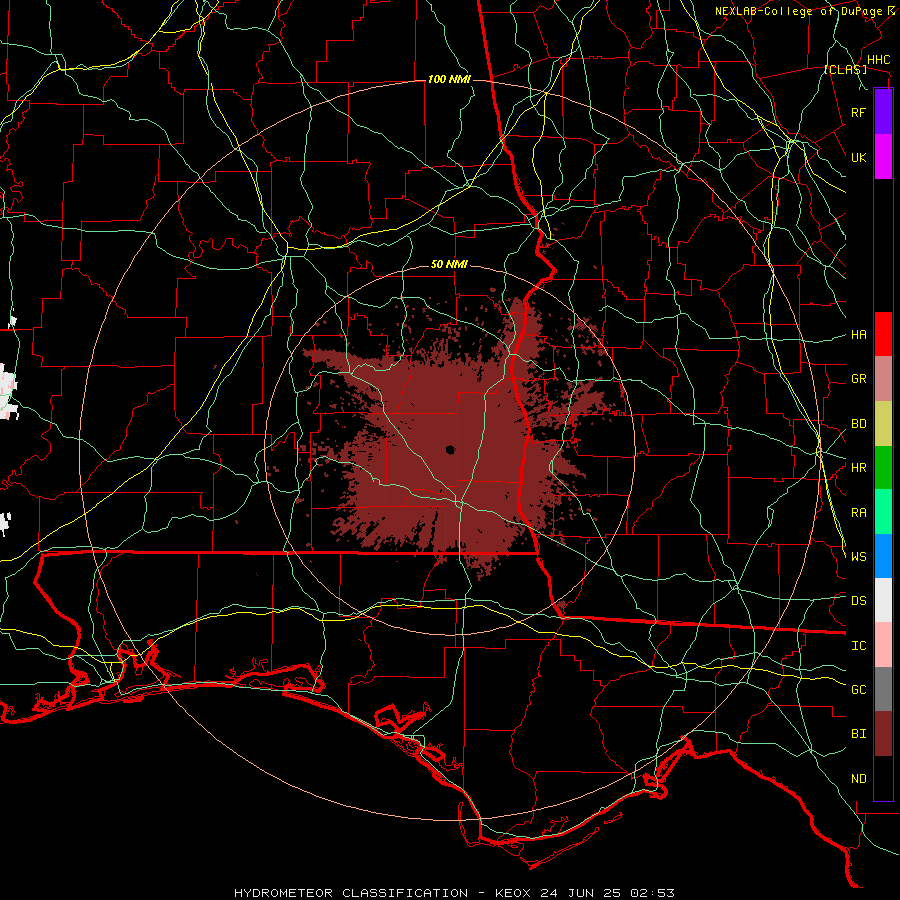Select the BD yellow legend block
Viewport: 900px width, 900px height.
coord(883,424)
